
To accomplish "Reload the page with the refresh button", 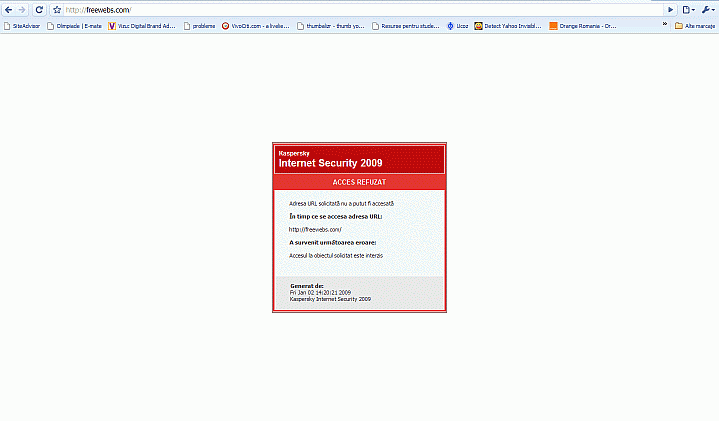I will pos(39,10).
